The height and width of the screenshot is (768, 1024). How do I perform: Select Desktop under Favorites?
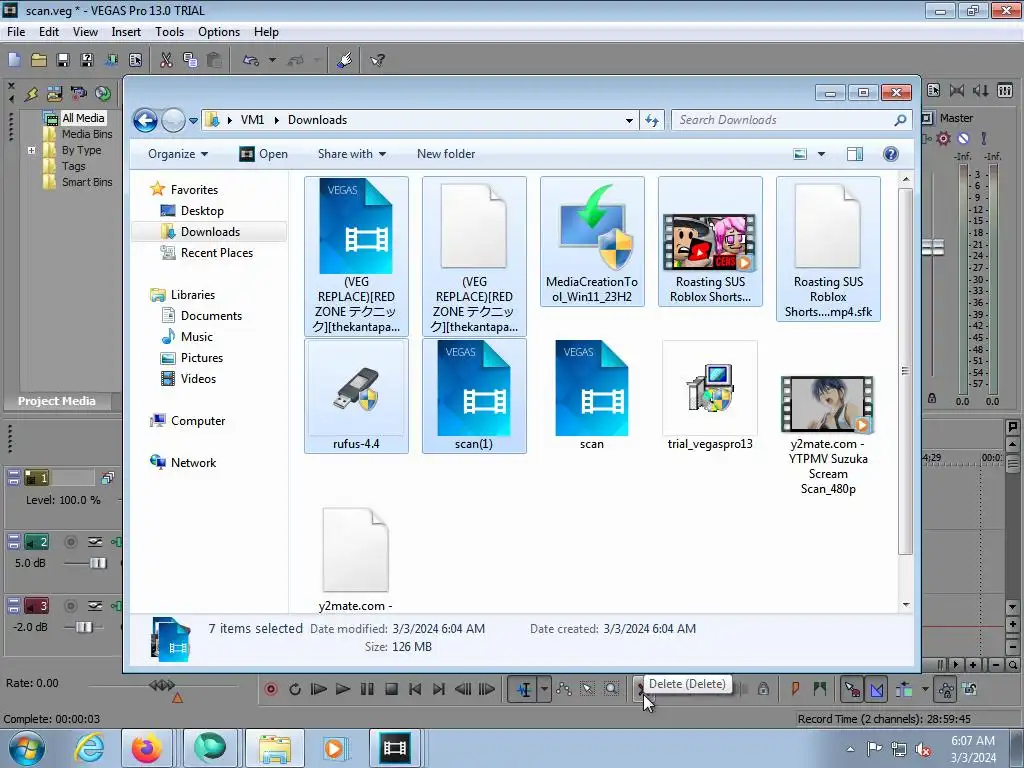[202, 211]
